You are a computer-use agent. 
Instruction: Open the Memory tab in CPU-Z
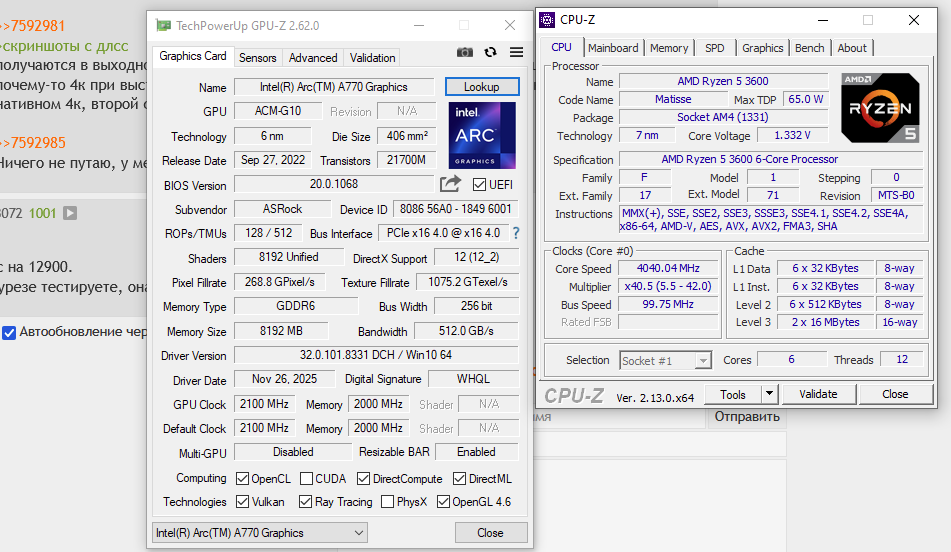tap(669, 48)
